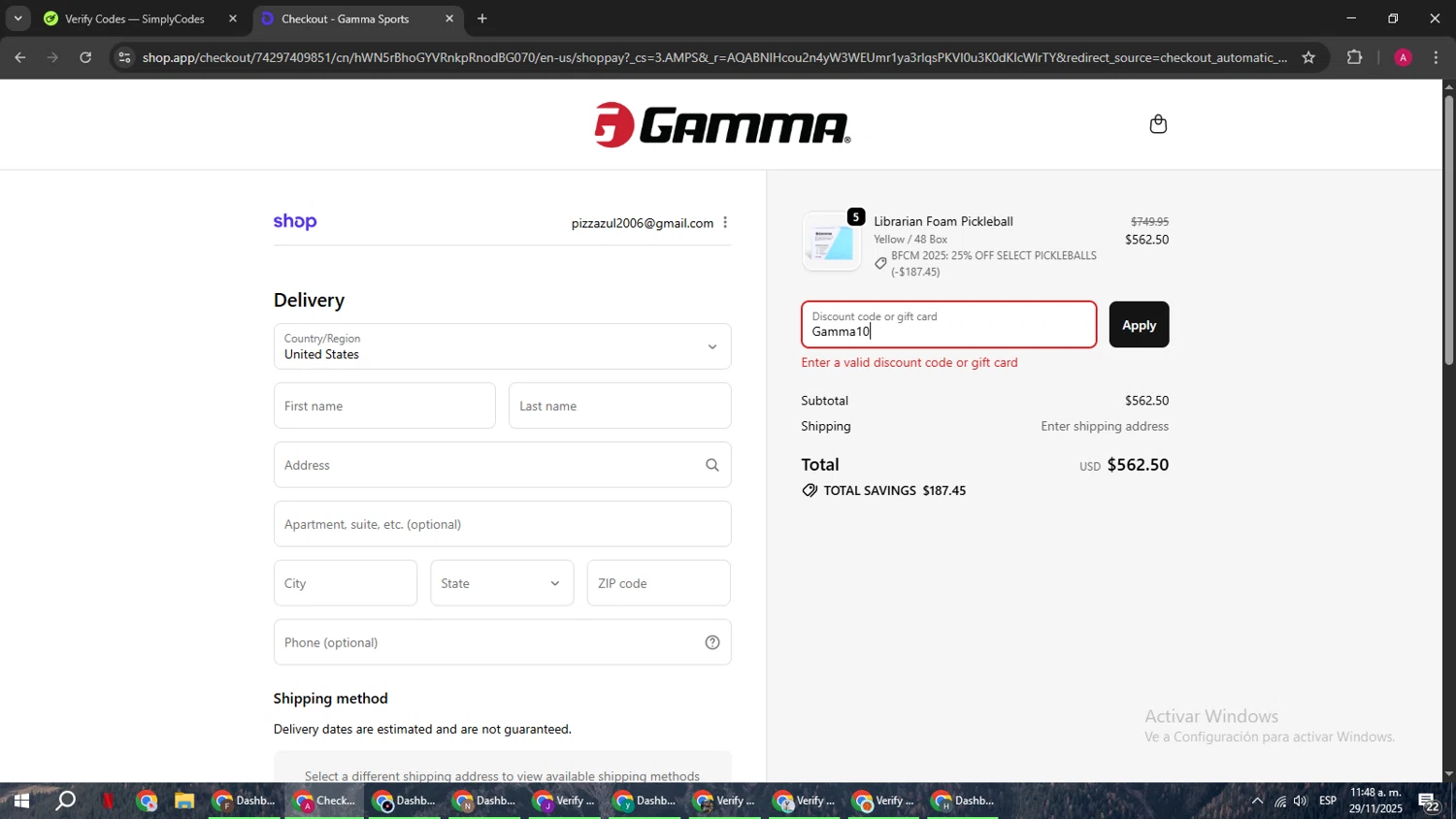This screenshot has height=819, width=1456.
Task: Click the browser address bar URL
Action: point(714,57)
